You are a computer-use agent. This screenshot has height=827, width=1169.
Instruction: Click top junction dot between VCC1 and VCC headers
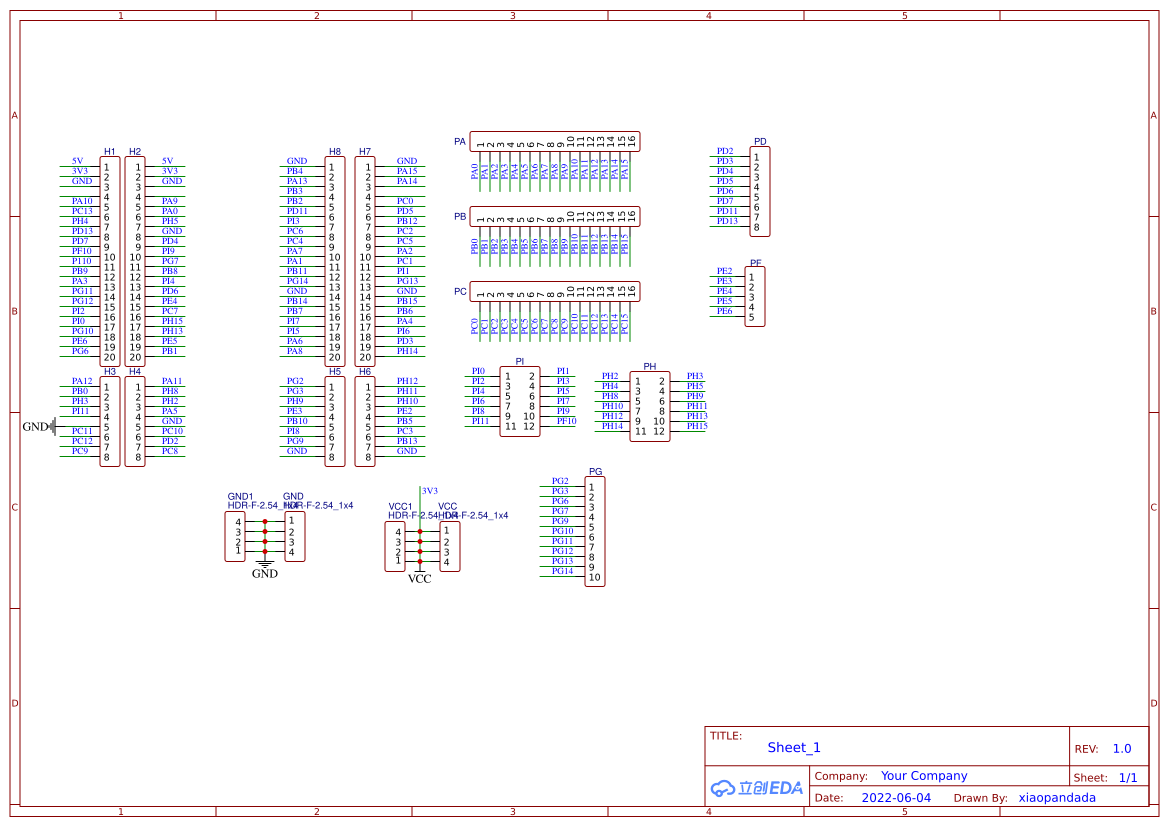[x=420, y=532]
